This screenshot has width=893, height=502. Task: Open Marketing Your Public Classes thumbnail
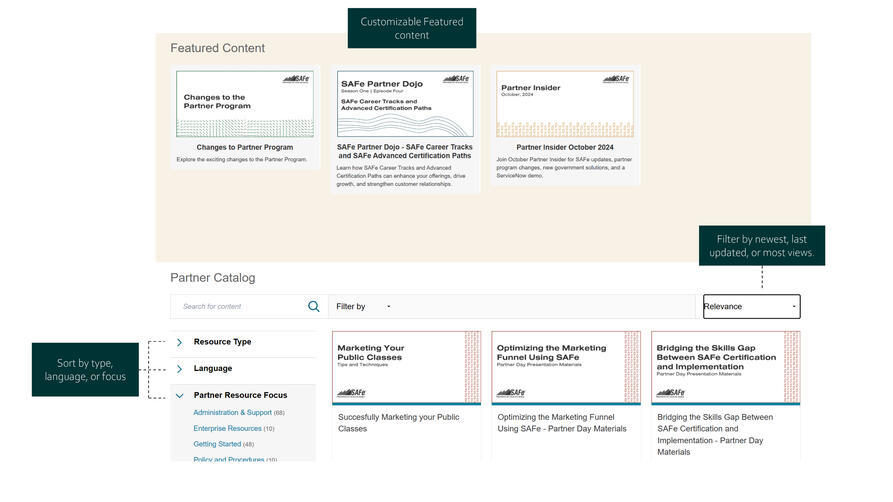tap(405, 367)
